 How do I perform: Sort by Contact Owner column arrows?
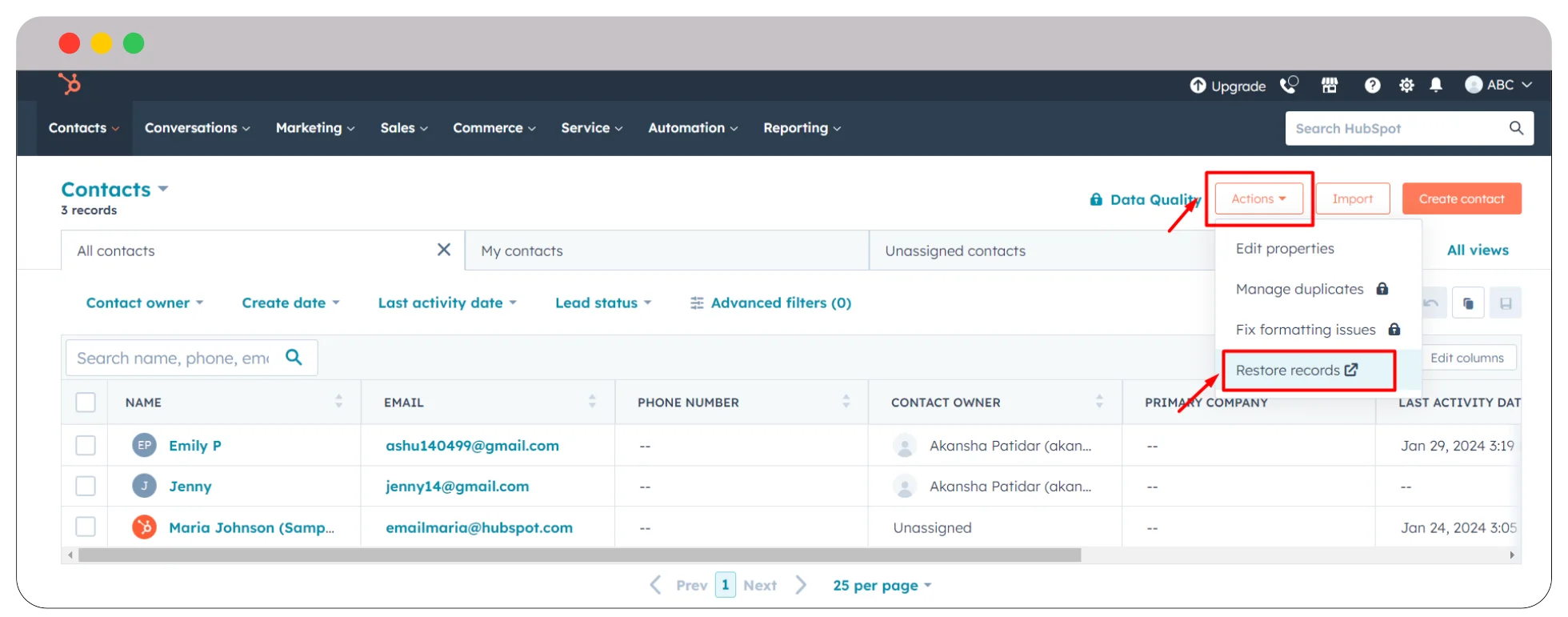[1099, 401]
